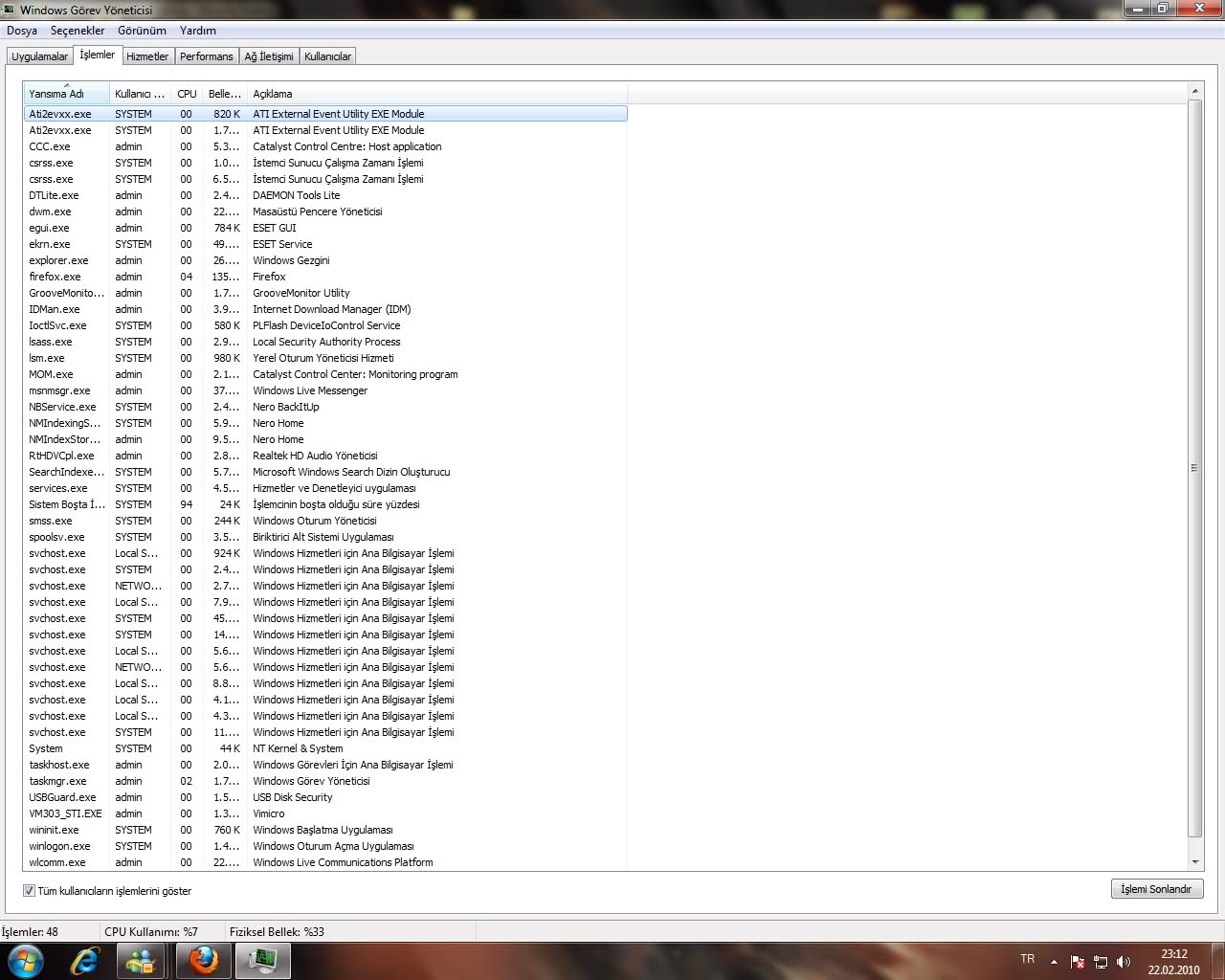Click the process list scroll down arrow

(1194, 862)
